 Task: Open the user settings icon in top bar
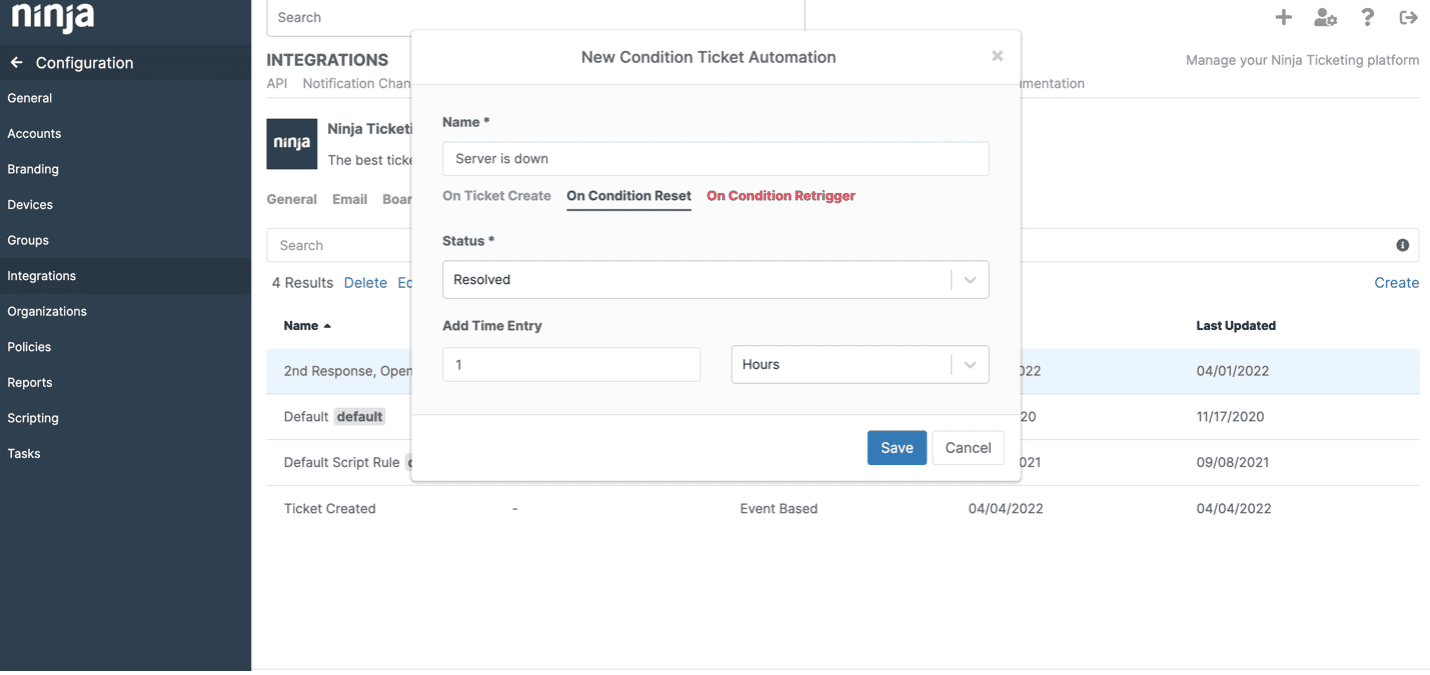1325,17
